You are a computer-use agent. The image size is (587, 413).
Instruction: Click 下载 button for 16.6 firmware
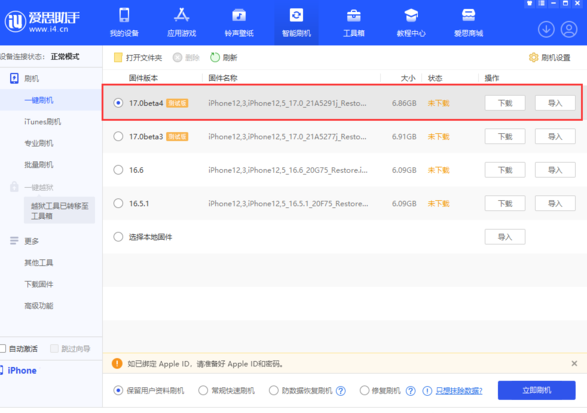click(505, 170)
